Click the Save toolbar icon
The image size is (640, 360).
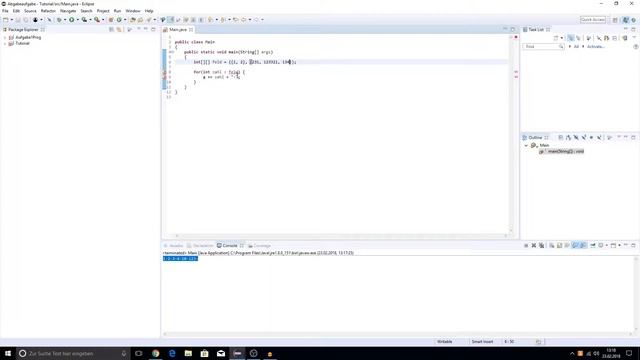[x=18, y=20]
